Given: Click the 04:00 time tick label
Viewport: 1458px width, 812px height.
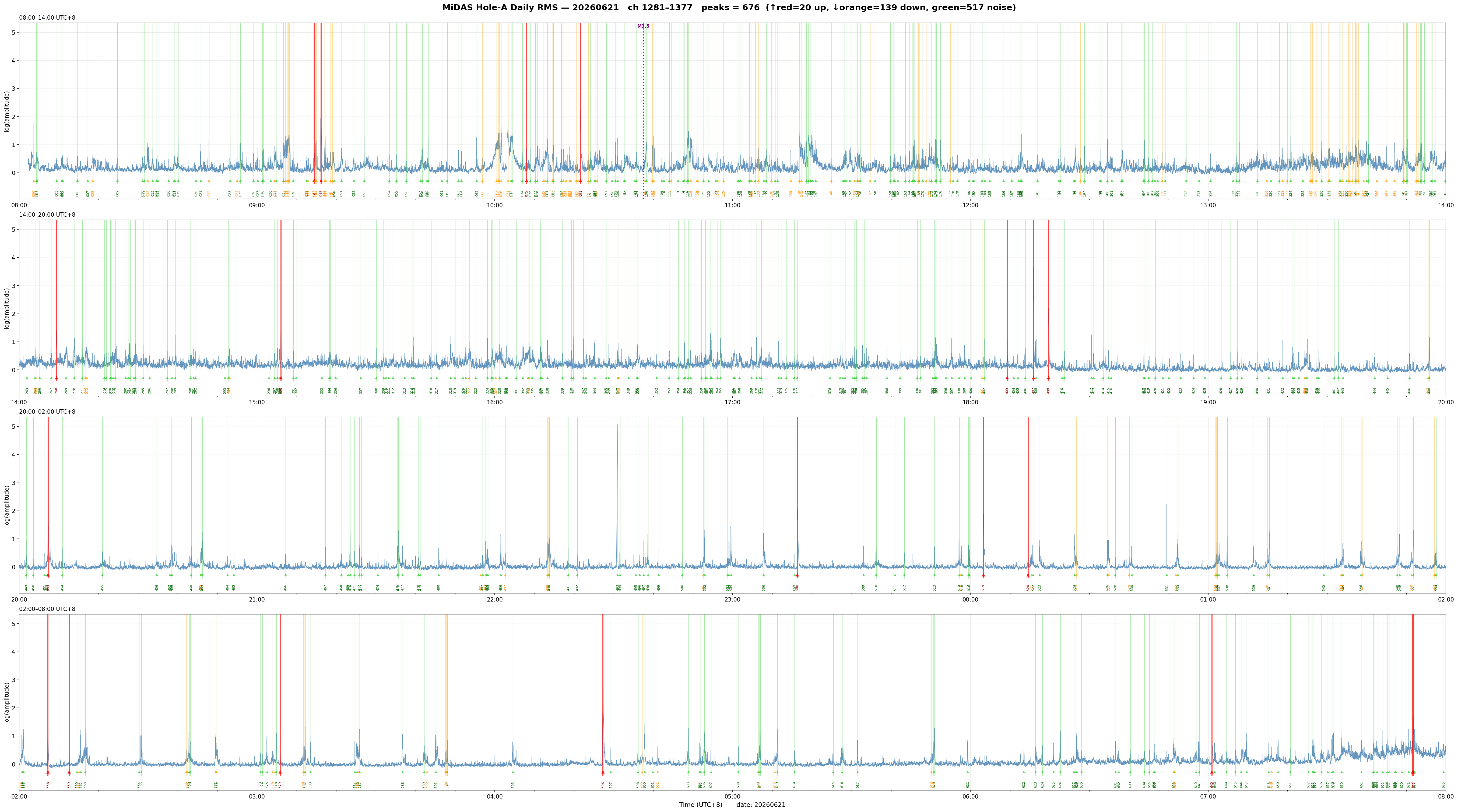Looking at the screenshot, I should (x=495, y=796).
